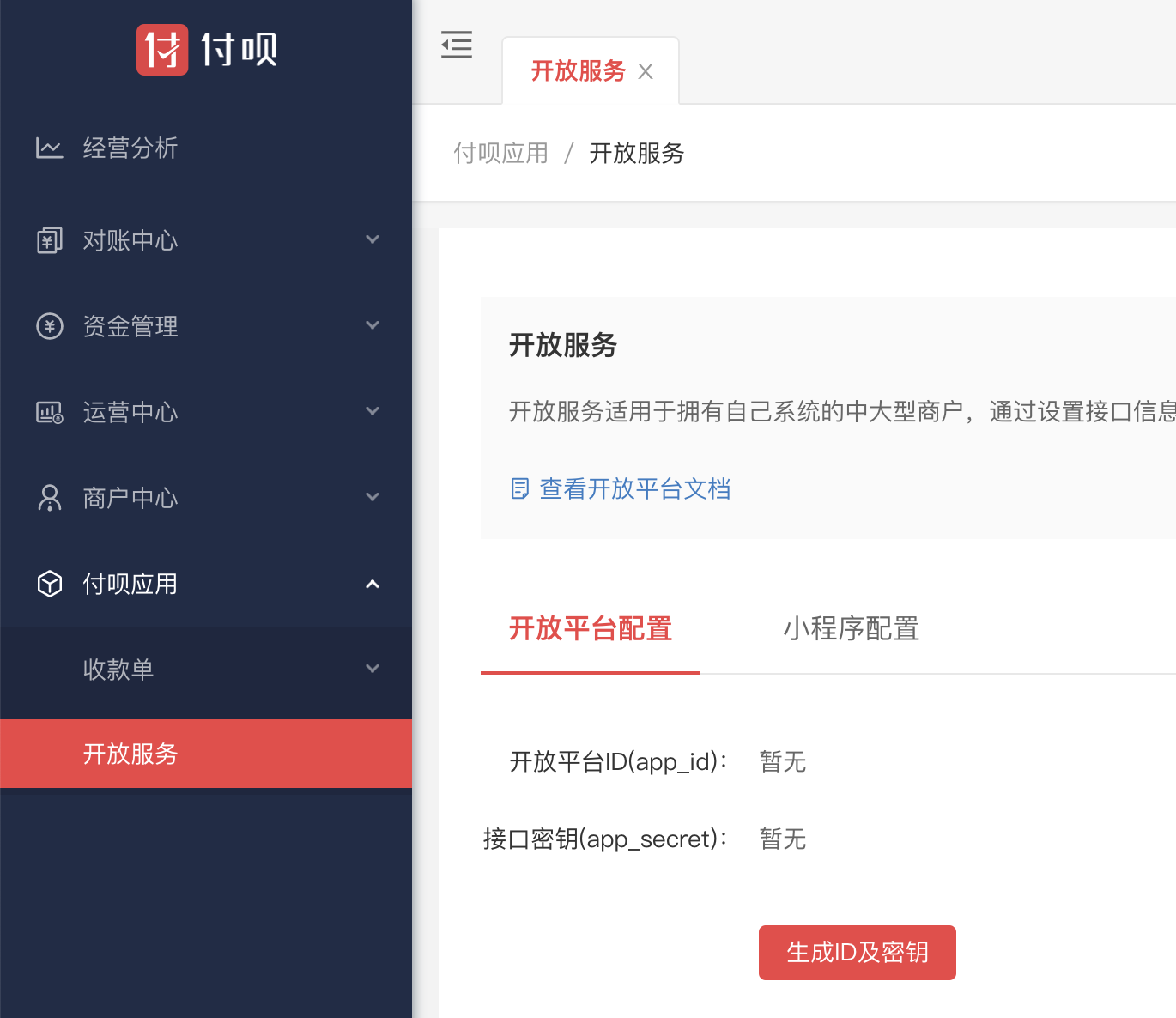Click the 开放服务适用于 description text
Image resolution: width=1176 pixels, height=1018 pixels.
click(x=841, y=412)
